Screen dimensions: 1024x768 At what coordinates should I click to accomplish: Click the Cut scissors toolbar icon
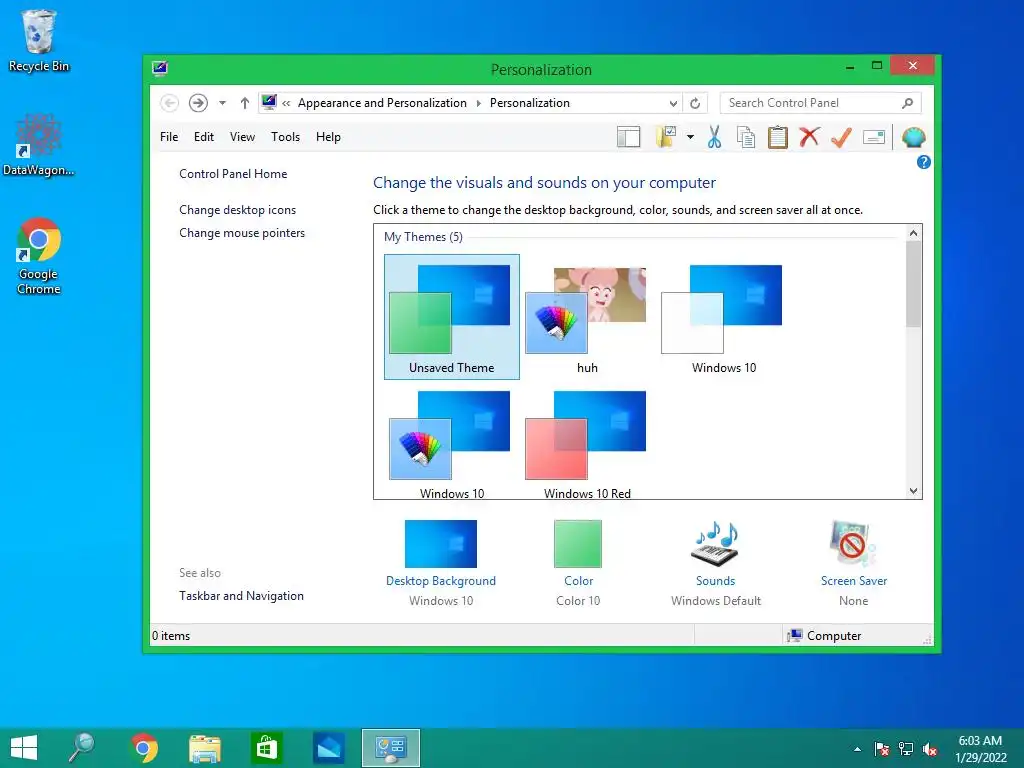[714, 137]
